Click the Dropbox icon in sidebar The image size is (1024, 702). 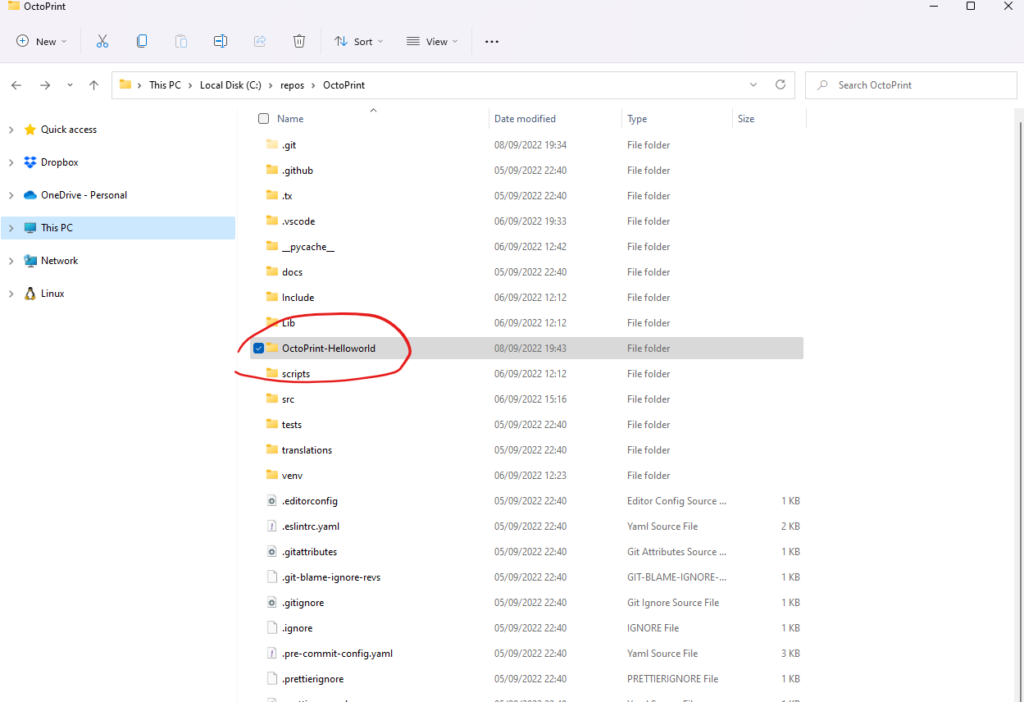30,162
